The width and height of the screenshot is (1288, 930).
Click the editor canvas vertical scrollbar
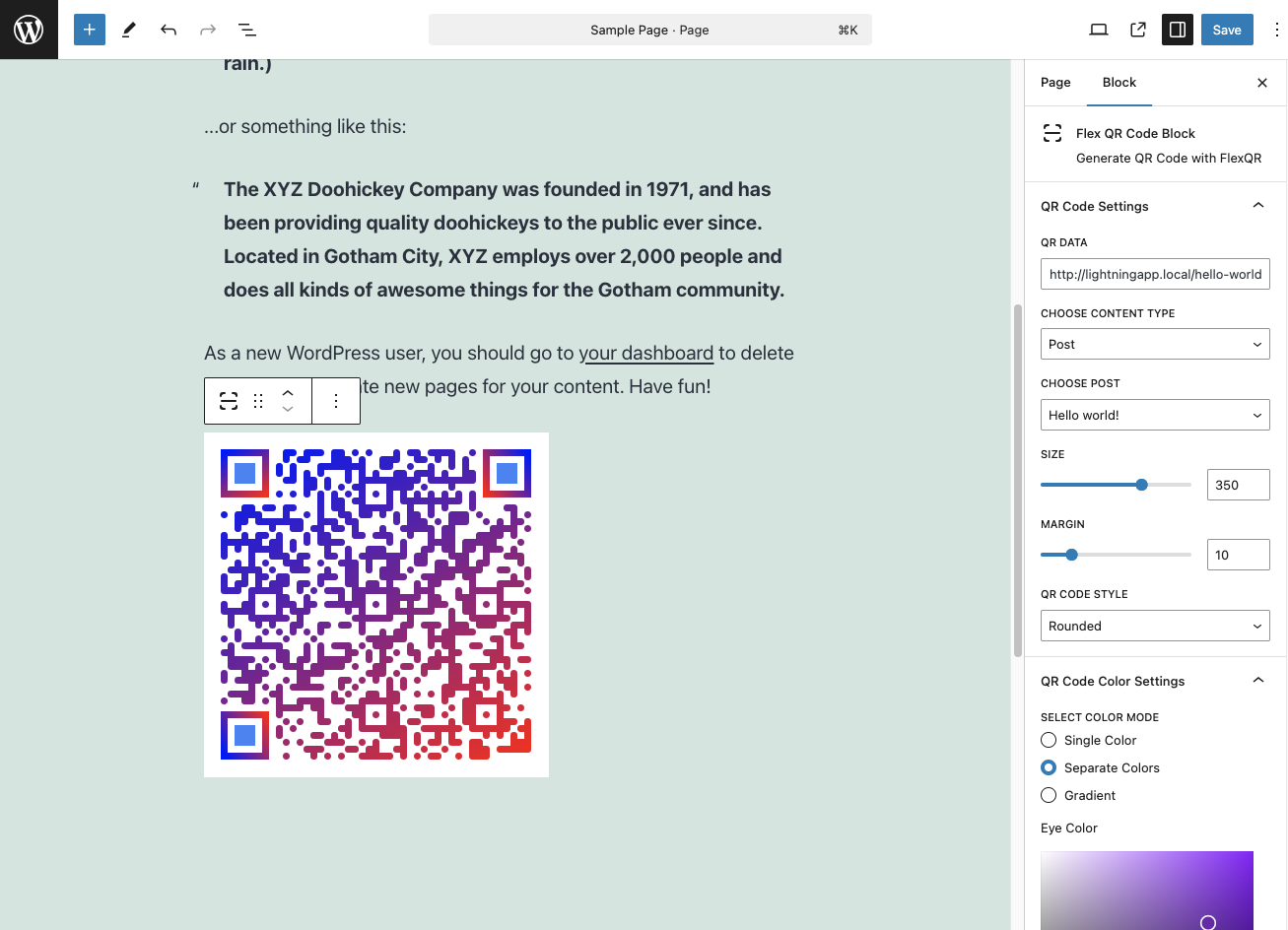pos(1018,480)
